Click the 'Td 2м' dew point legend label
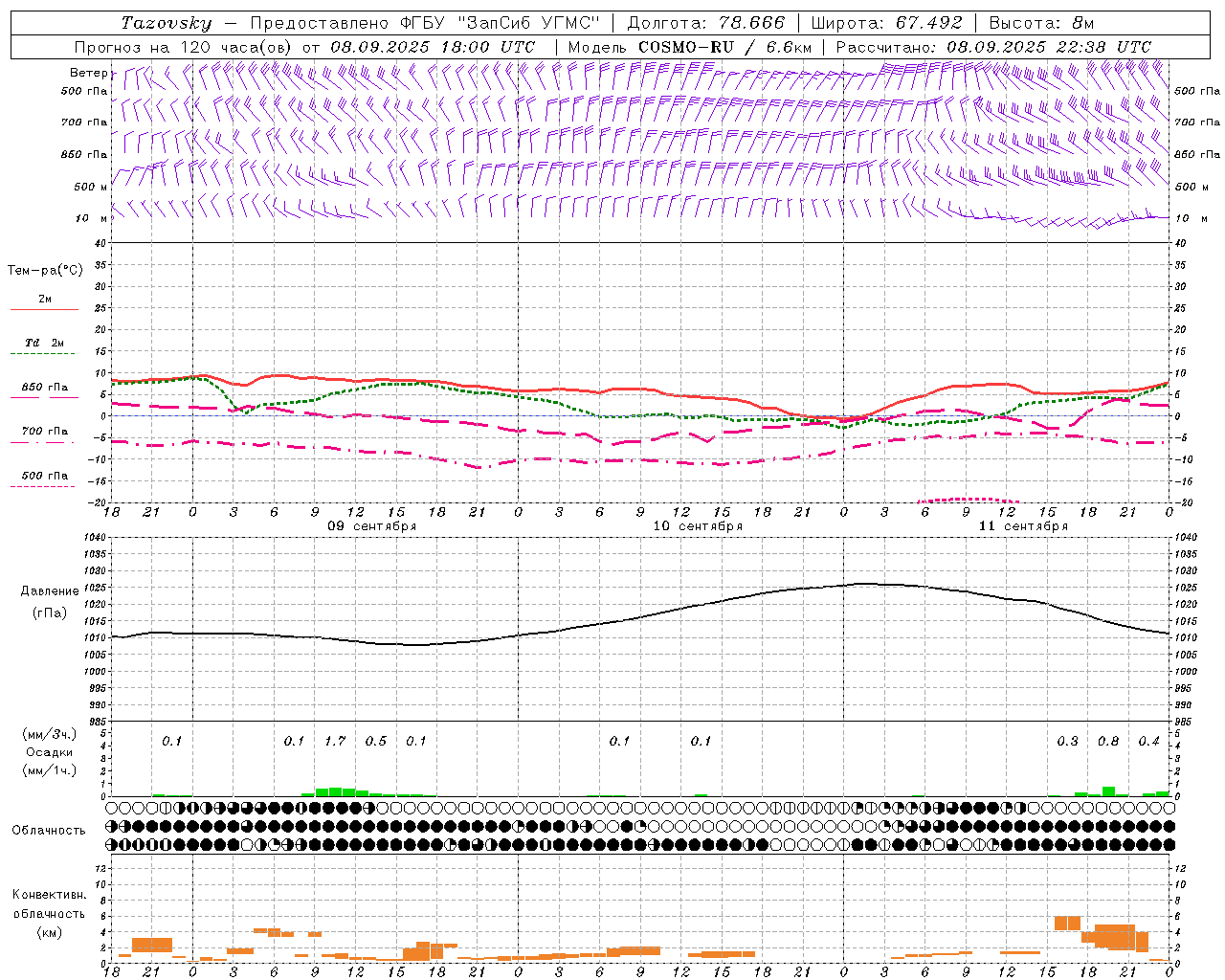Screen dimensions: 1225x980 (x=45, y=343)
